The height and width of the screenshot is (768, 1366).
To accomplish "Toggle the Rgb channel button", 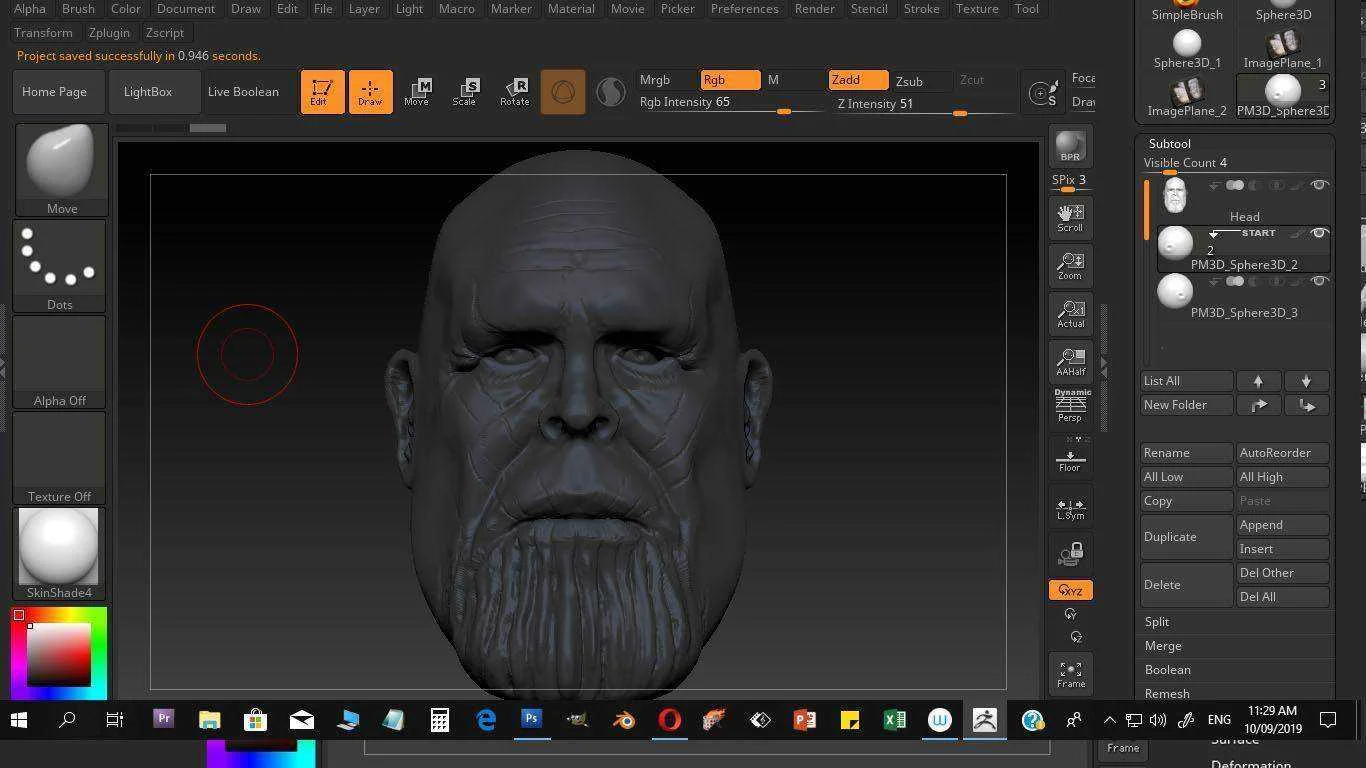I will pos(730,80).
